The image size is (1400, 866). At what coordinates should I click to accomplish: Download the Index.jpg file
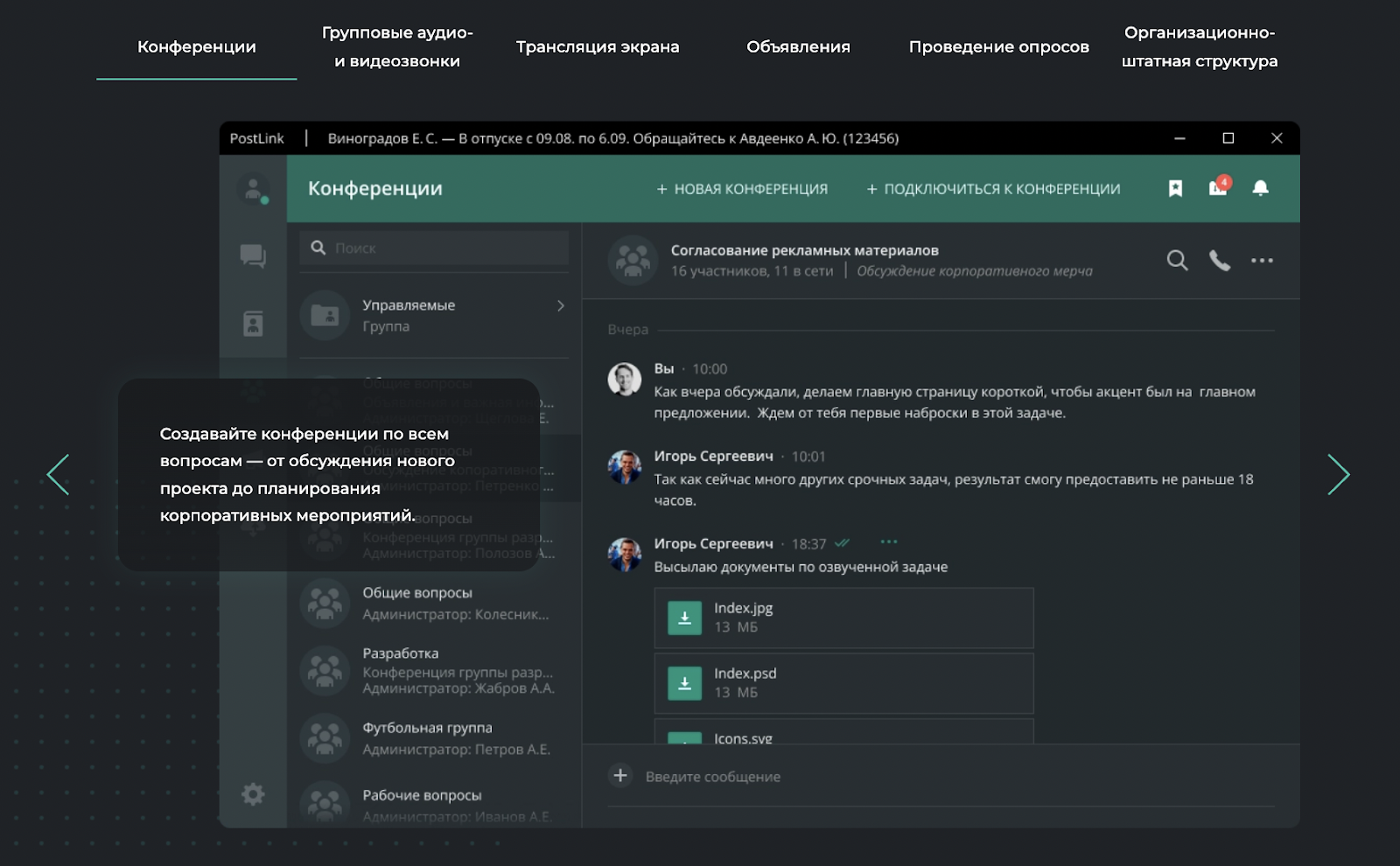pyautogui.click(x=684, y=618)
